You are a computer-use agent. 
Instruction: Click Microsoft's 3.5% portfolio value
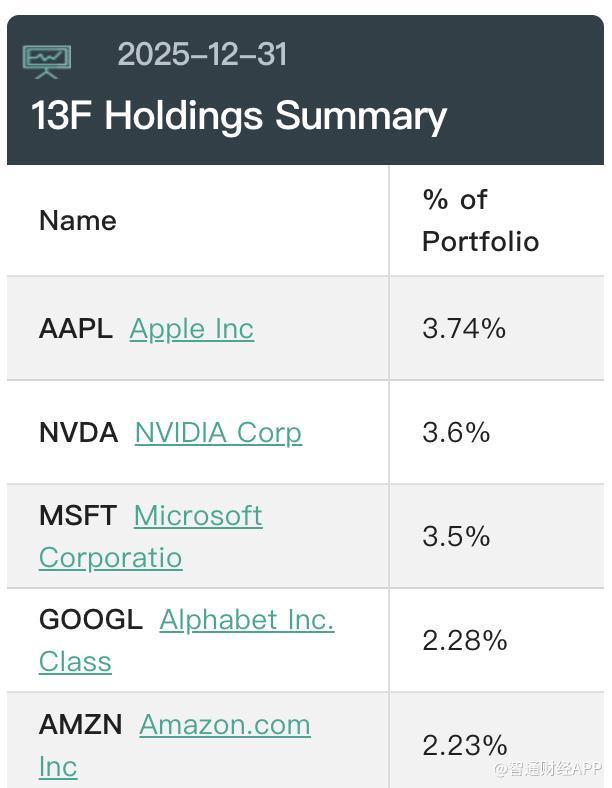pyautogui.click(x=456, y=537)
